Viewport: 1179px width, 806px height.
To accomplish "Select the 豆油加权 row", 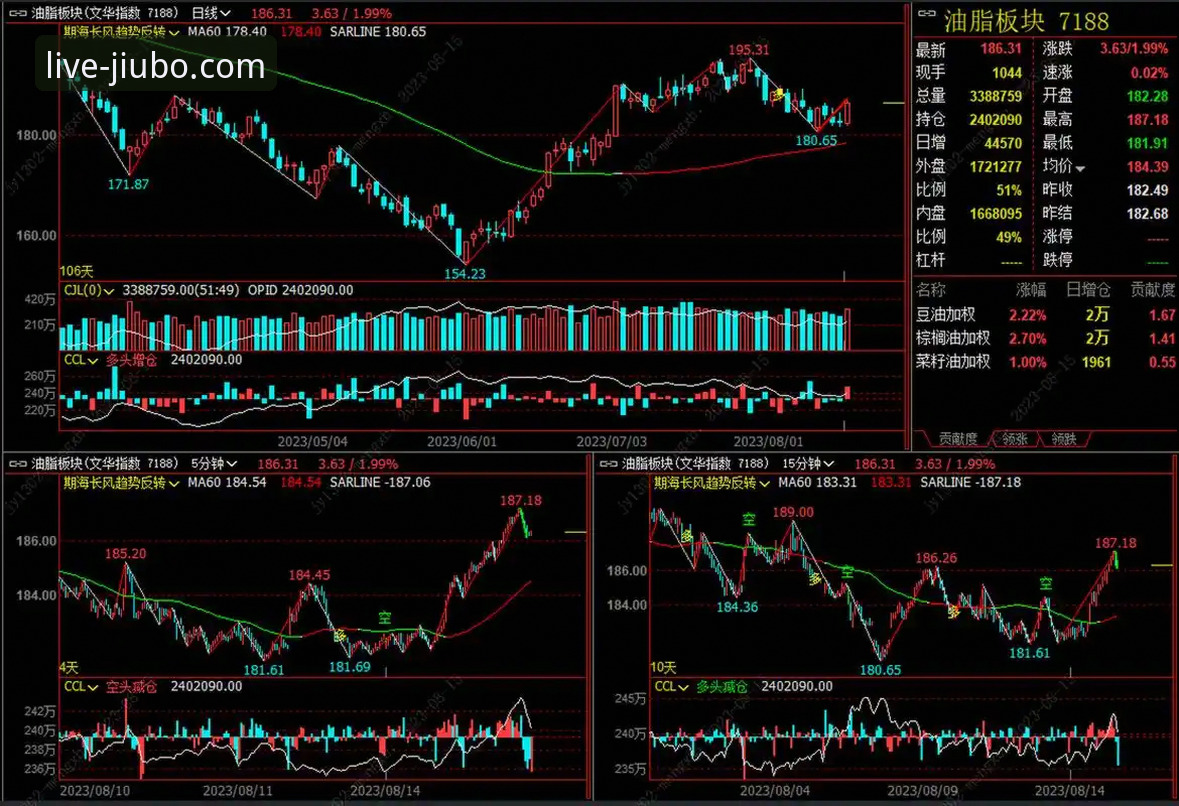I will click(950, 315).
